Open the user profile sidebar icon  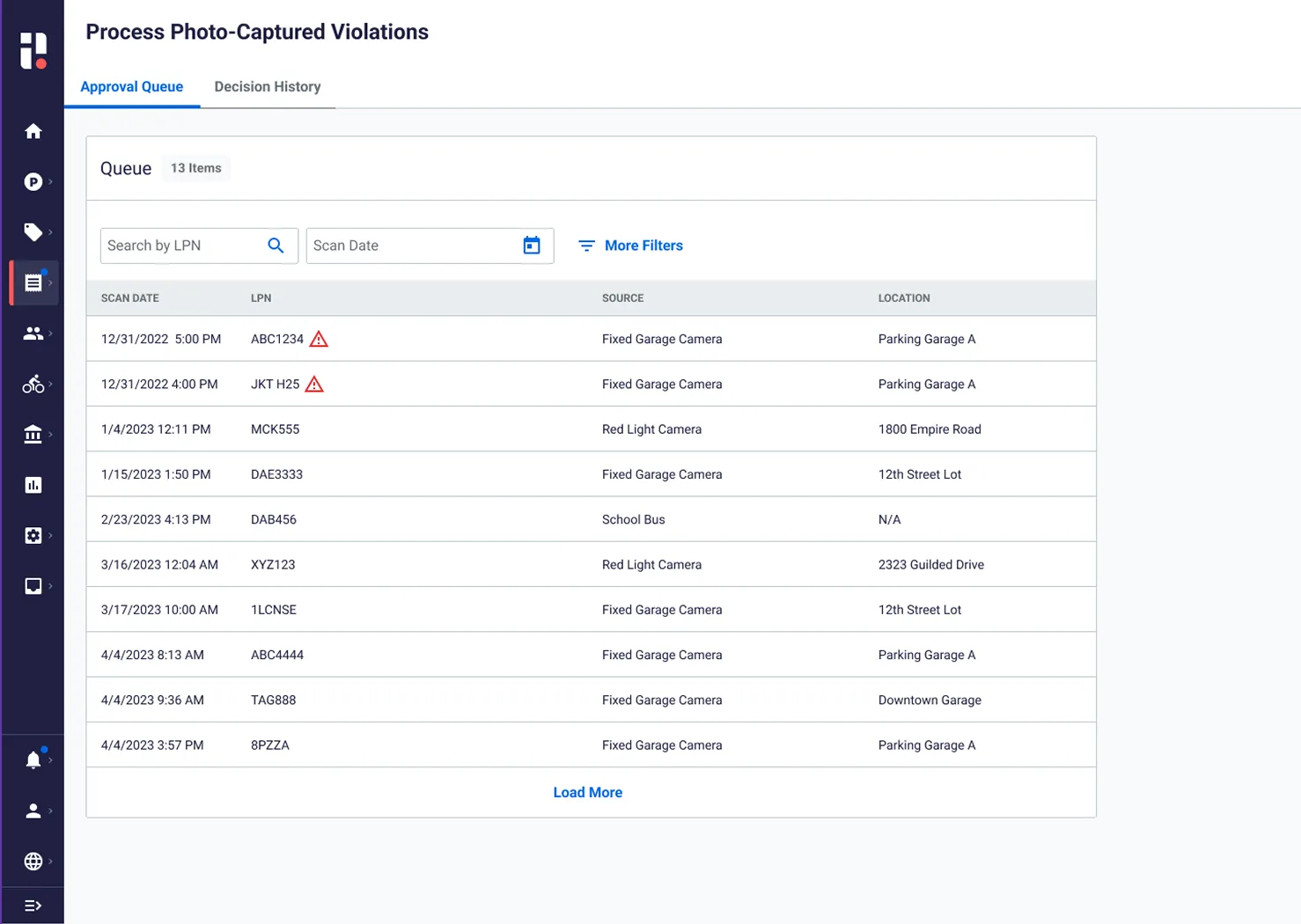(x=33, y=811)
